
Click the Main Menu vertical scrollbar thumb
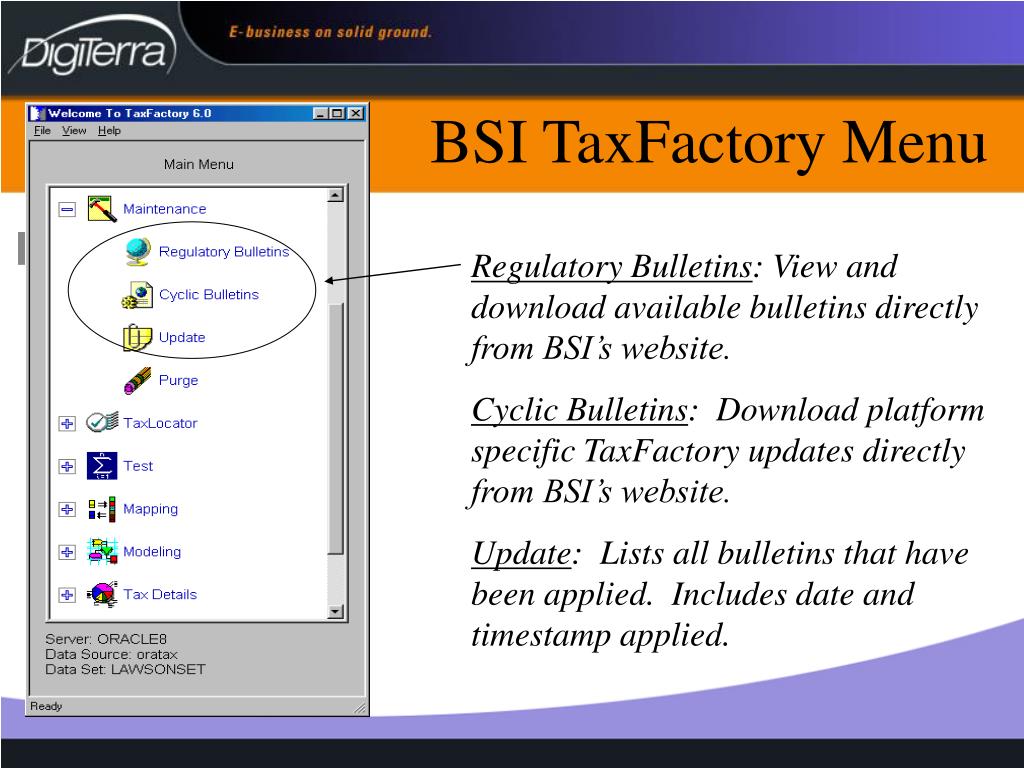(x=336, y=429)
